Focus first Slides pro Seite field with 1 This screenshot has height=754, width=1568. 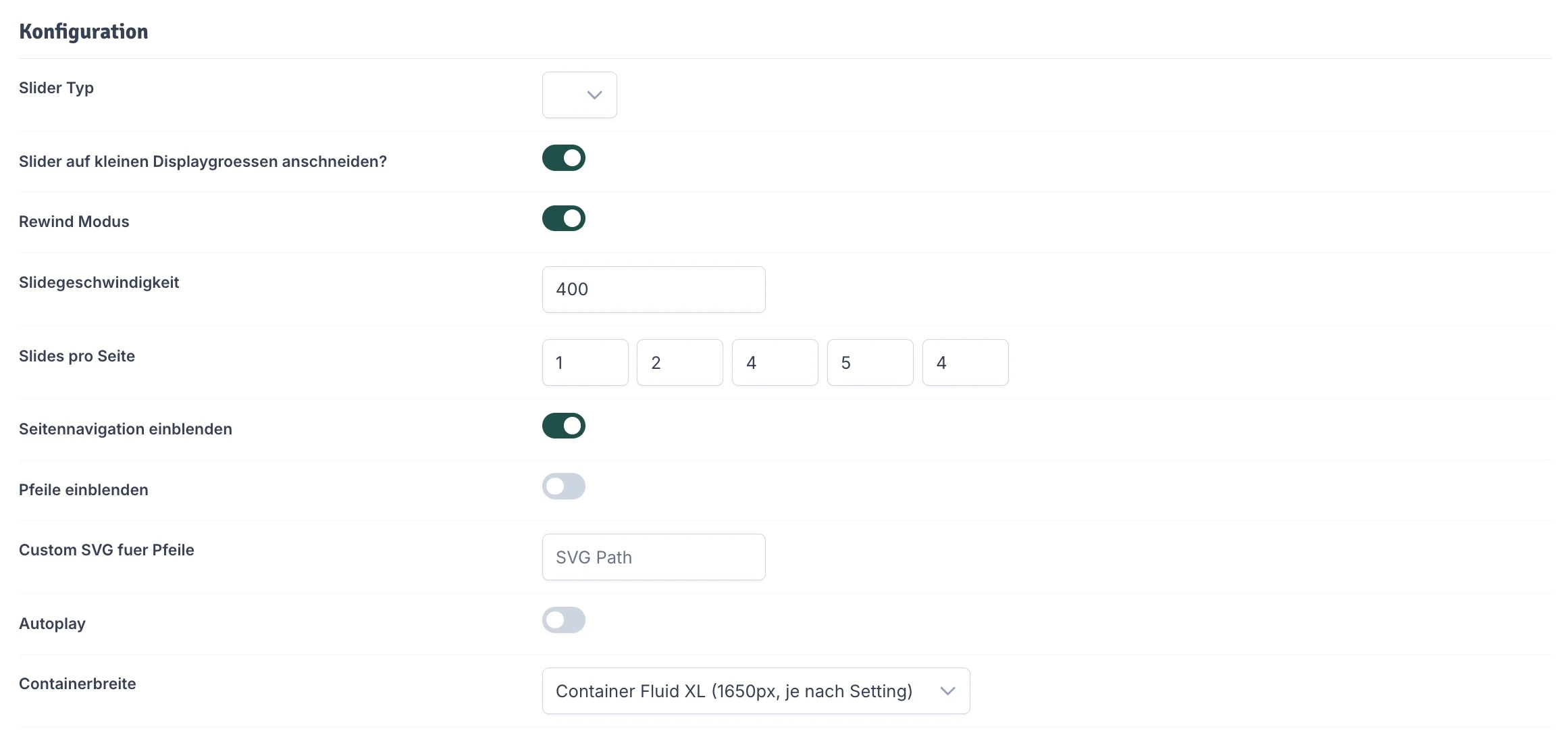click(585, 363)
